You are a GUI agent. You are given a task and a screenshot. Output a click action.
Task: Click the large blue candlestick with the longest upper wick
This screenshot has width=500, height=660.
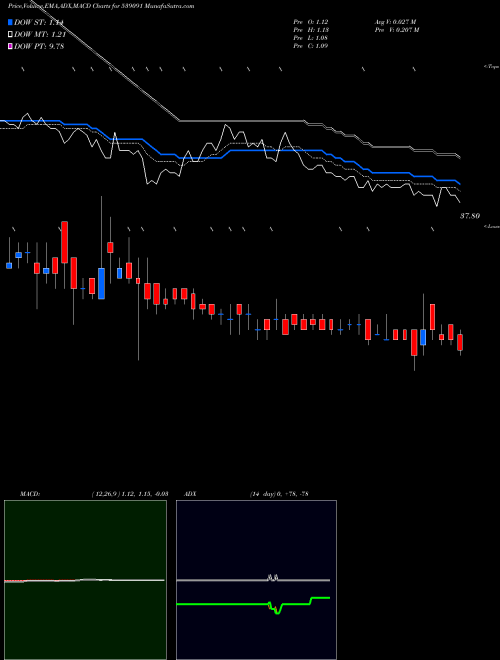(x=101, y=283)
